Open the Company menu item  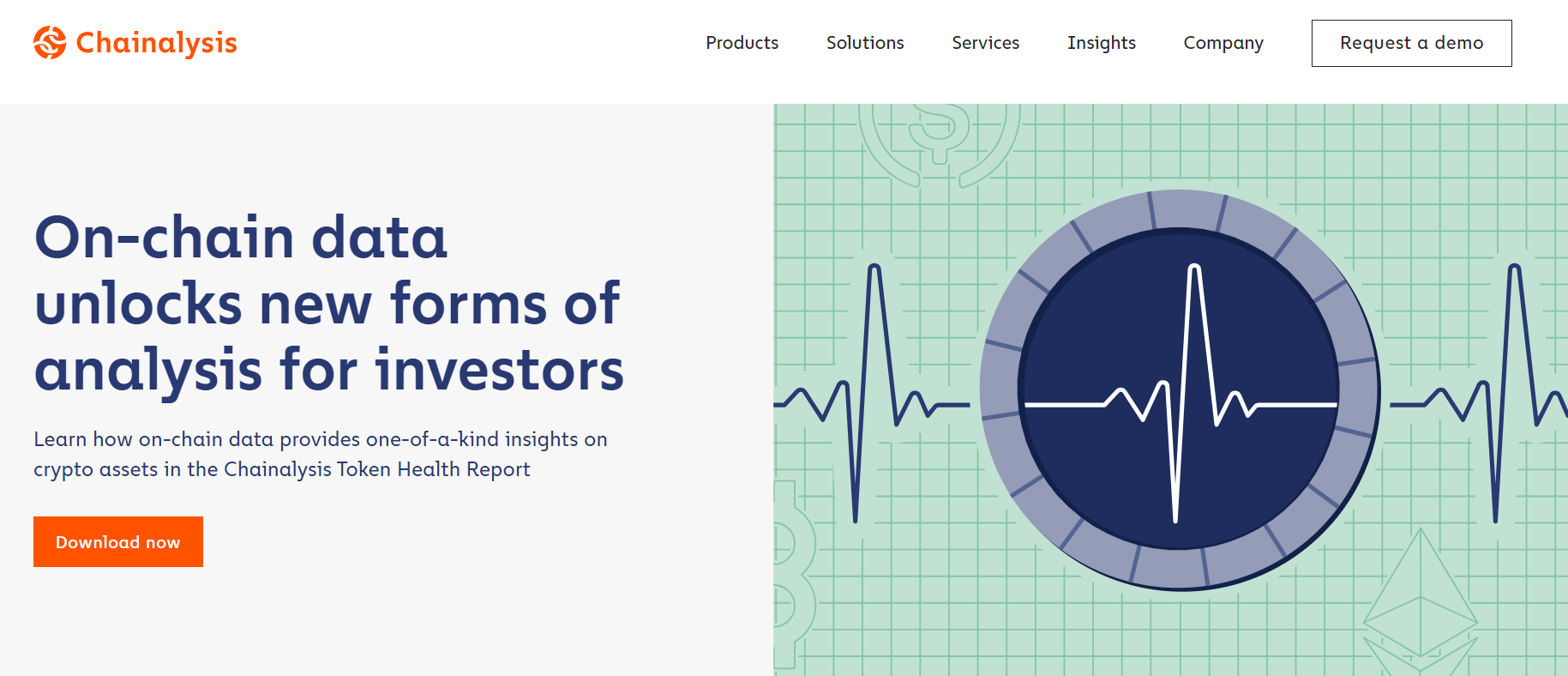coord(1223,43)
